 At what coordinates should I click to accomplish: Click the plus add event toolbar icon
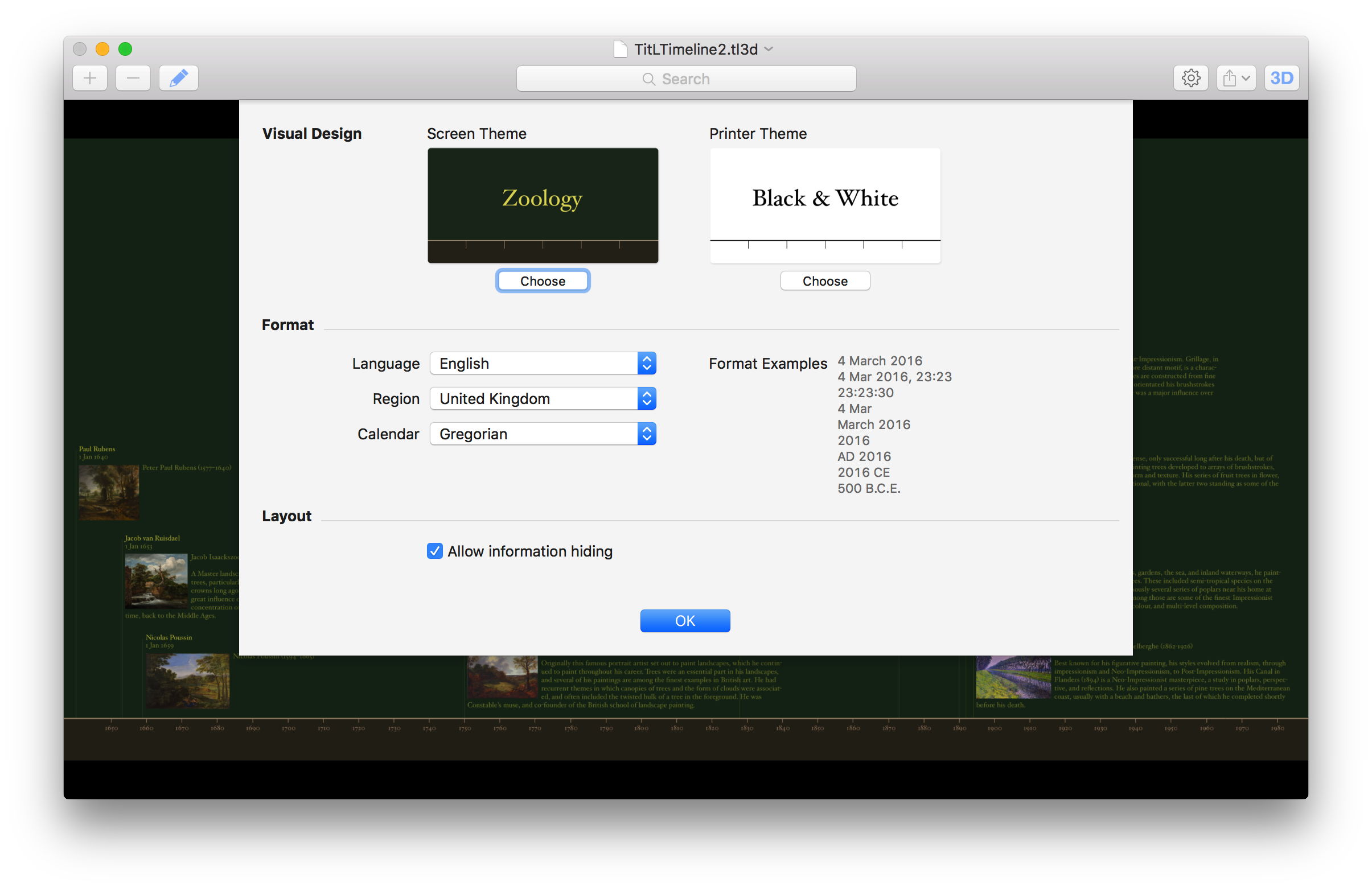coord(90,79)
